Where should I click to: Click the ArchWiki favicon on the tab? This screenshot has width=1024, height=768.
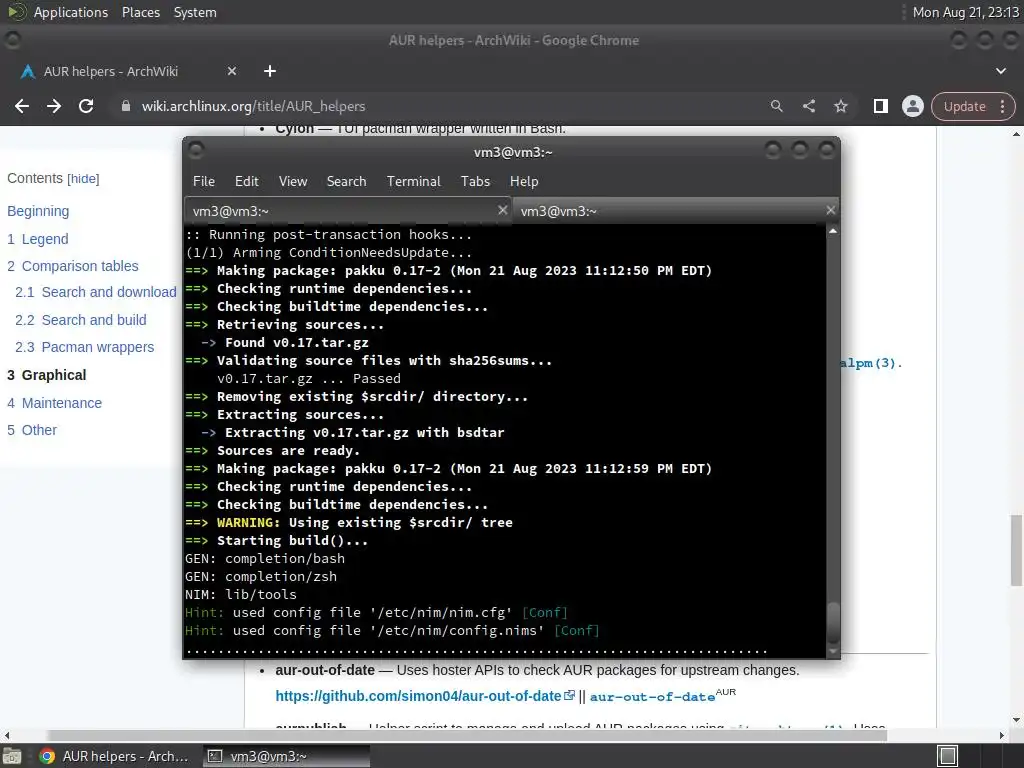pos(27,72)
